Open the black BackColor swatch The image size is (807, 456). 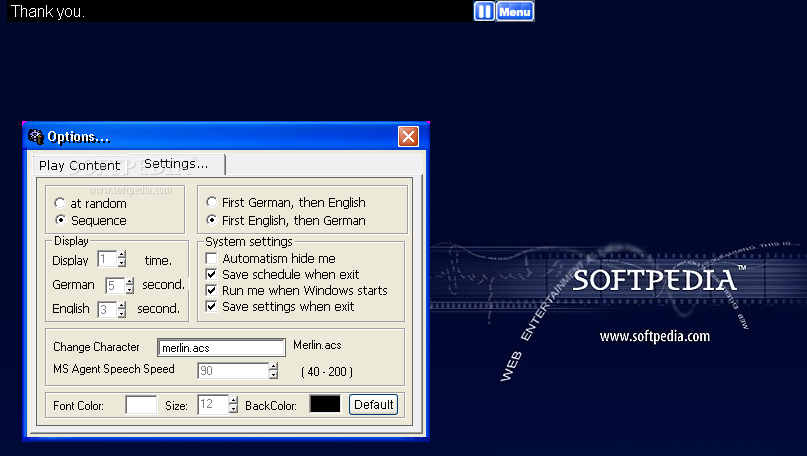click(325, 404)
